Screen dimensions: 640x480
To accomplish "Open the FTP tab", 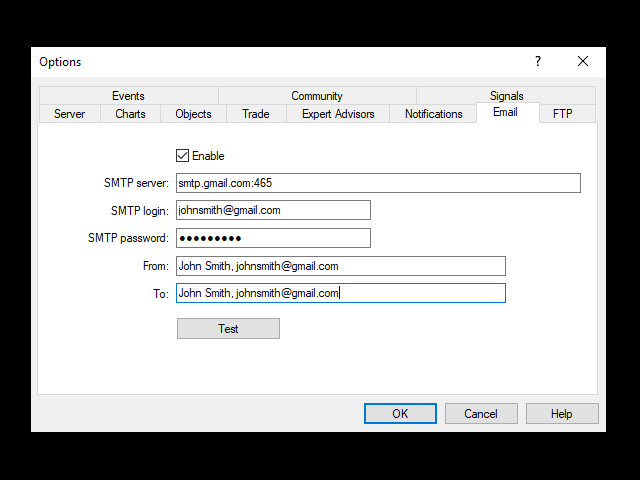I will [562, 114].
